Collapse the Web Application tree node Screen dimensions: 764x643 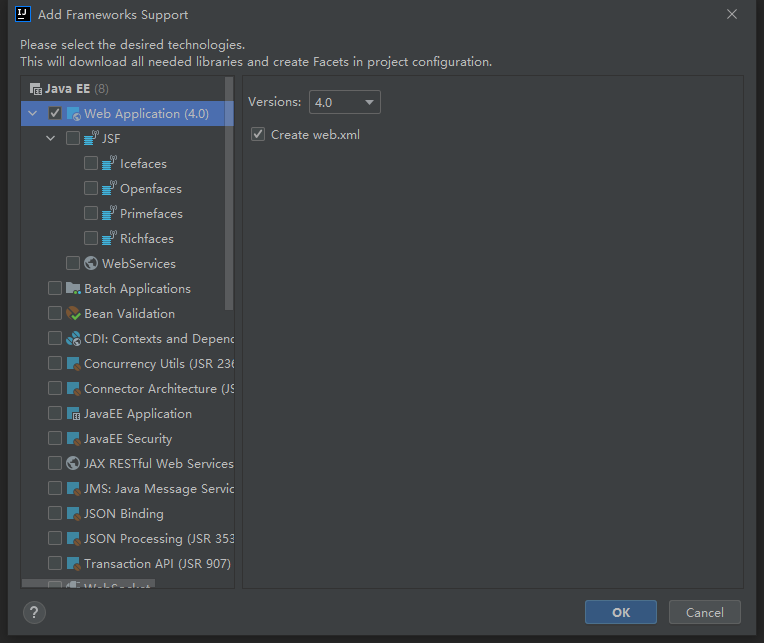33,113
